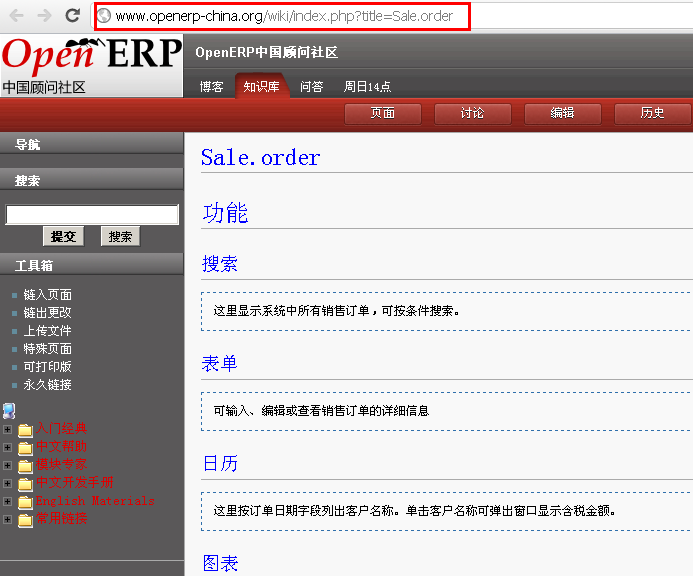
Task: Click the 提交 submit button
Action: point(64,237)
